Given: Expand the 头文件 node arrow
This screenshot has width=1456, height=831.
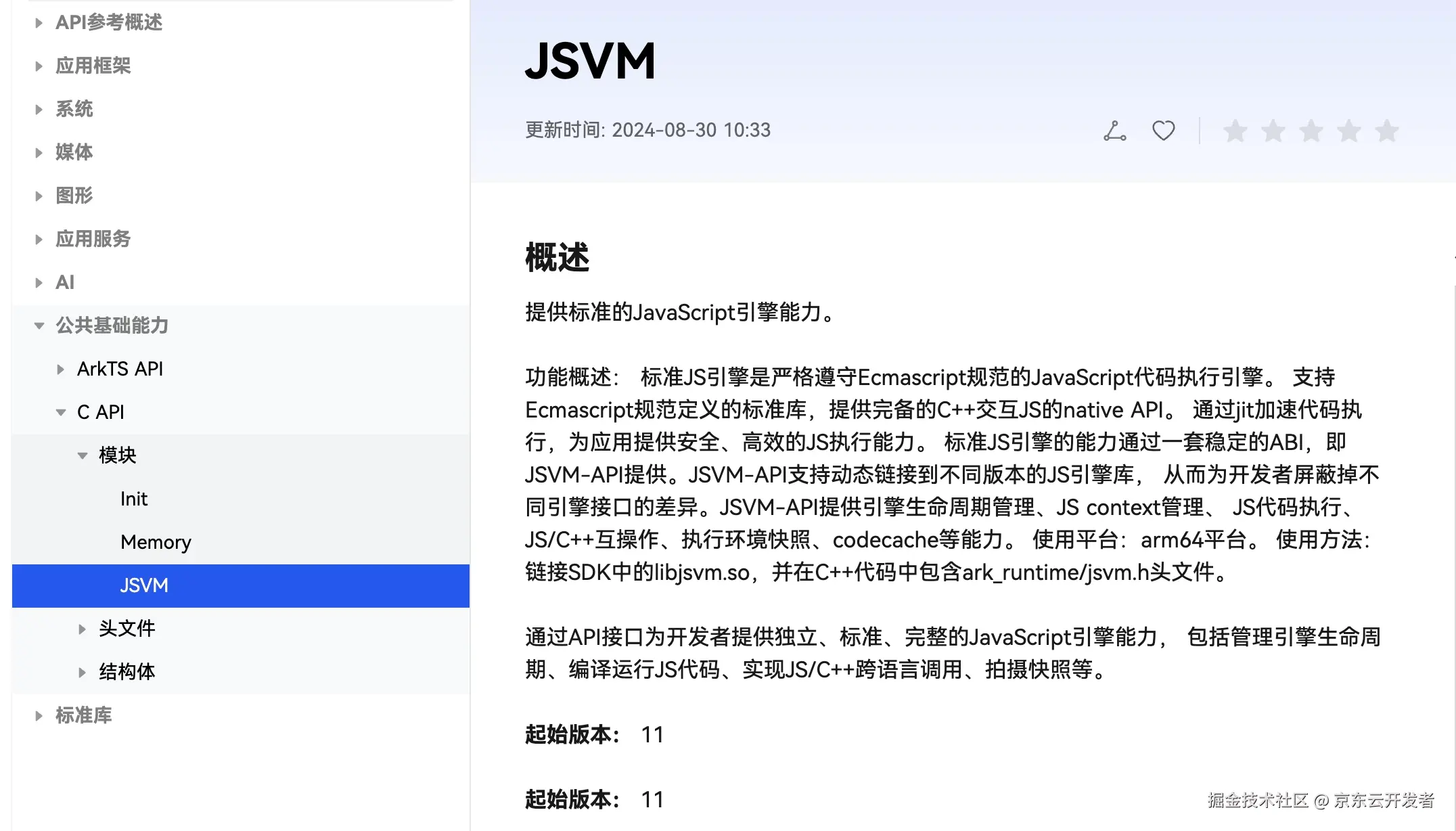Looking at the screenshot, I should coord(82,629).
